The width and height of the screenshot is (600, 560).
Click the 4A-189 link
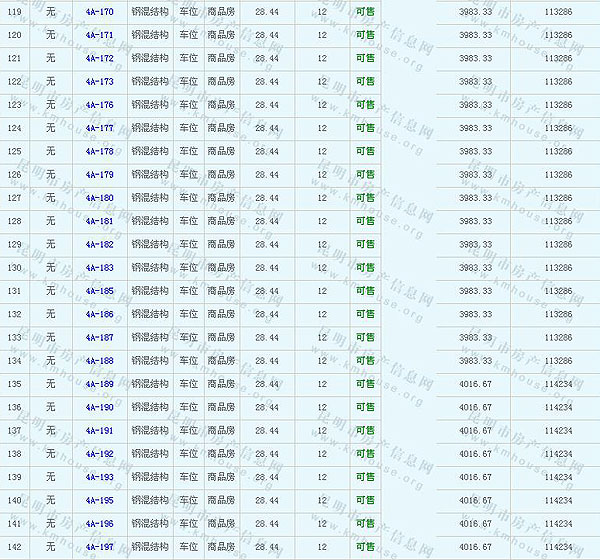tap(99, 384)
